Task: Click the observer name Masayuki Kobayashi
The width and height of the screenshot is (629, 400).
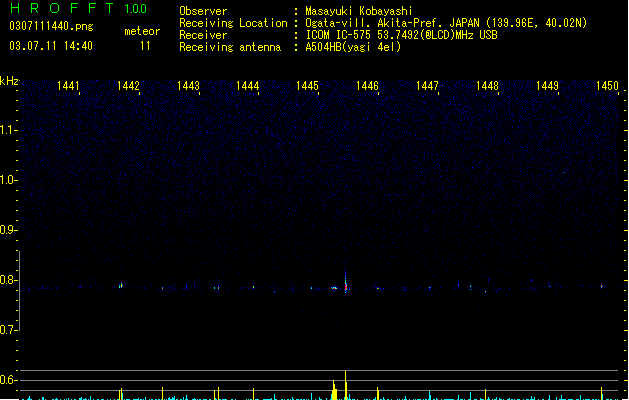Action: (359, 11)
